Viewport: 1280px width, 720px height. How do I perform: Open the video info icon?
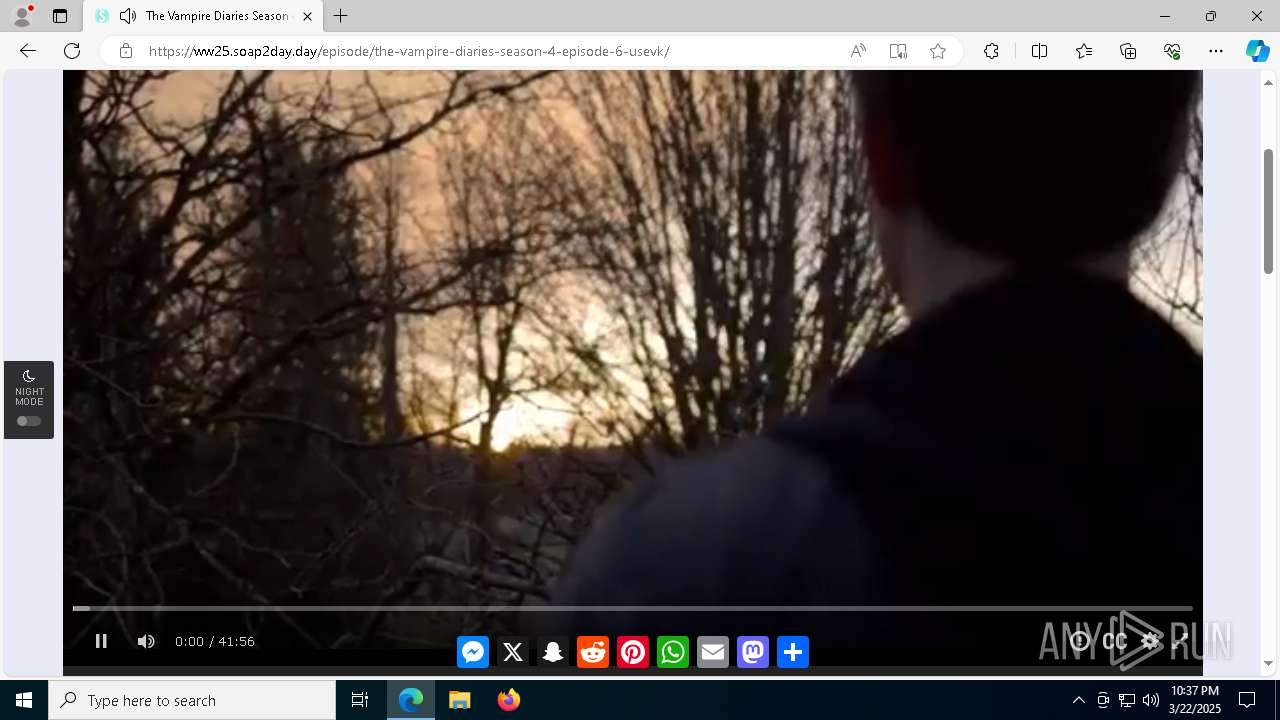tap(1080, 641)
